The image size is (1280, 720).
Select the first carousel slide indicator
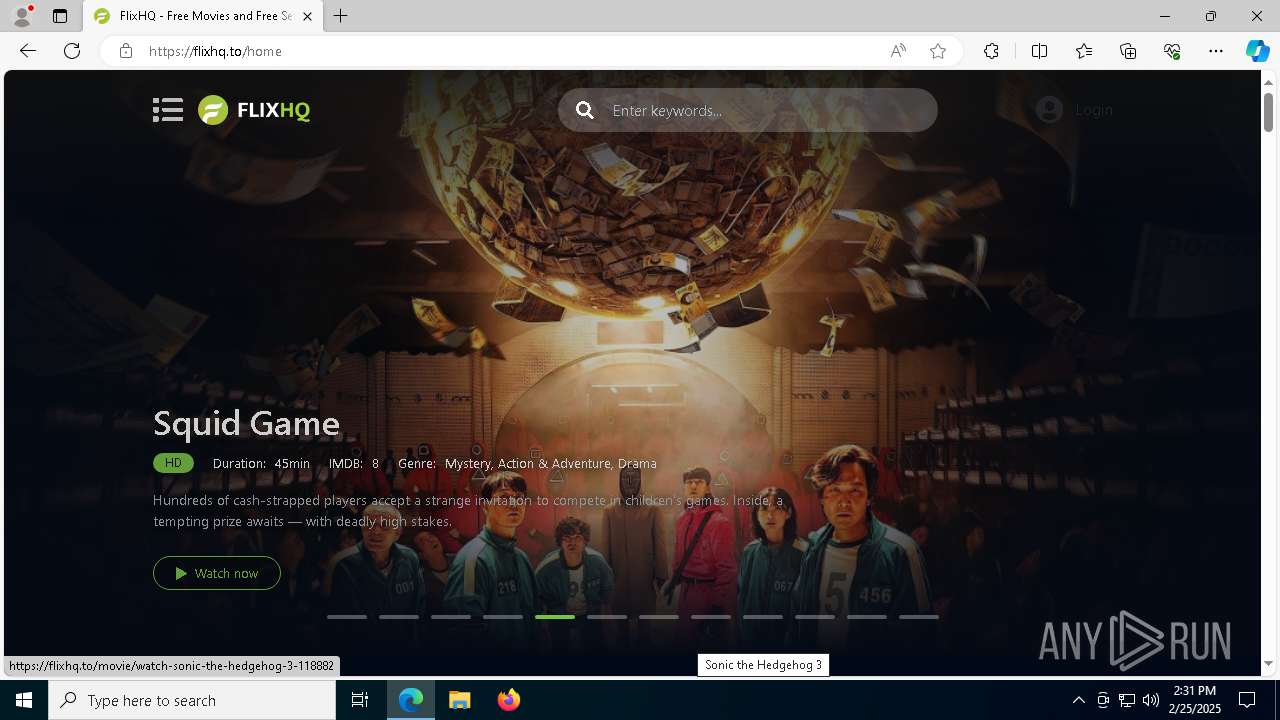pyautogui.click(x=347, y=617)
